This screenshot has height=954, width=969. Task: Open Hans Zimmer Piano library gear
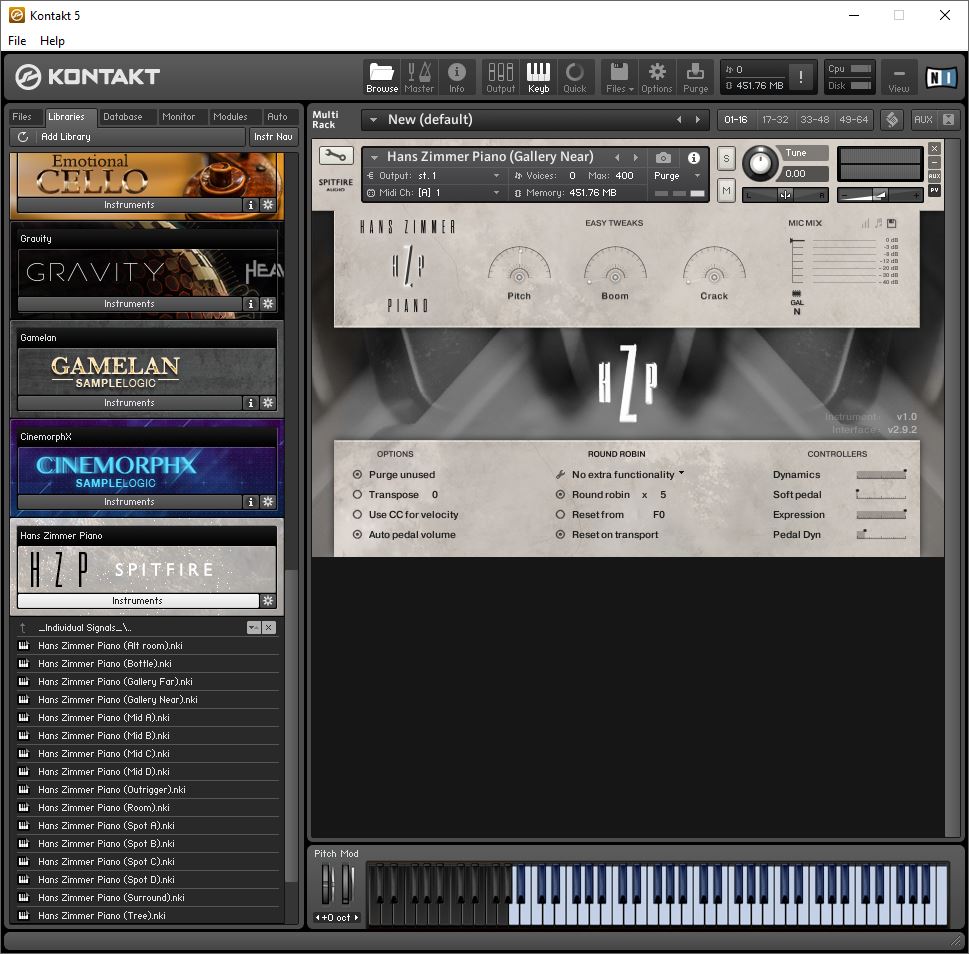[268, 601]
